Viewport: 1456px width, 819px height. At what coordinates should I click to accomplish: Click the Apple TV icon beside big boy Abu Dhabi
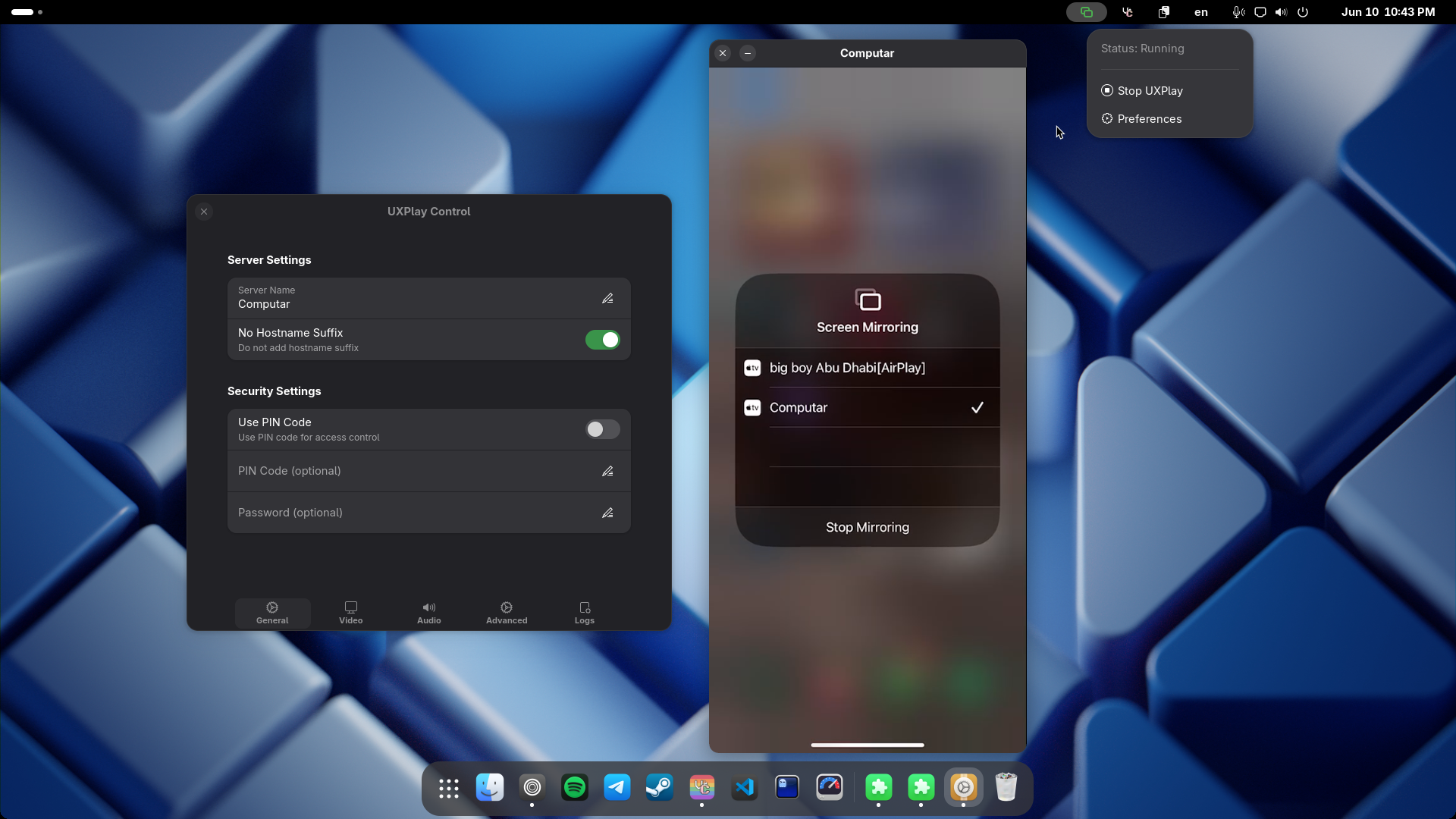tap(752, 368)
